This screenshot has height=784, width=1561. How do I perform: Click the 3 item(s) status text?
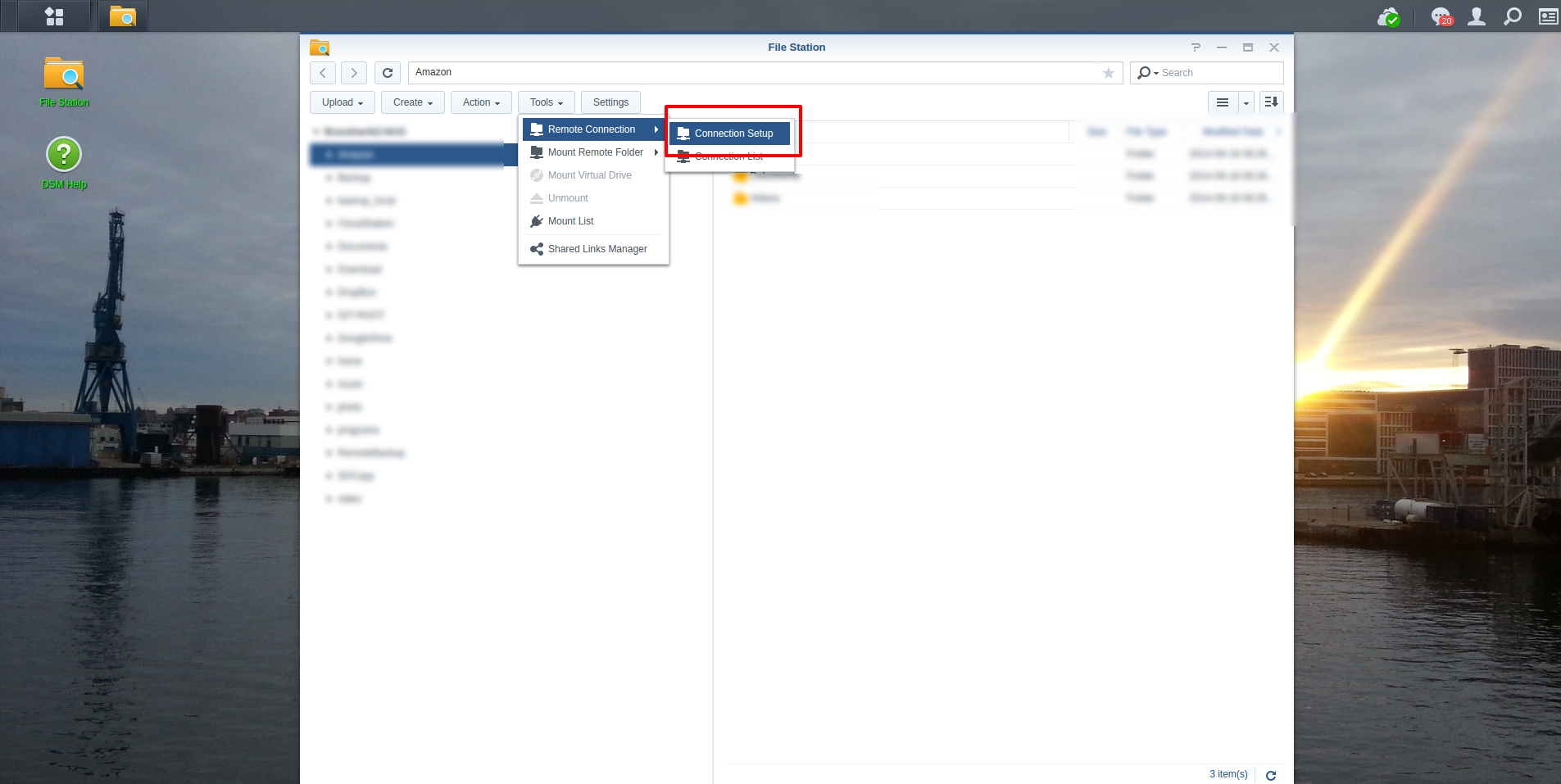[1228, 774]
